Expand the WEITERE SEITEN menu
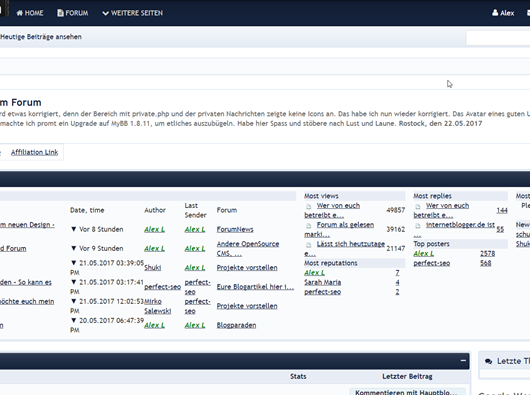This screenshot has height=395, width=530. coord(132,13)
